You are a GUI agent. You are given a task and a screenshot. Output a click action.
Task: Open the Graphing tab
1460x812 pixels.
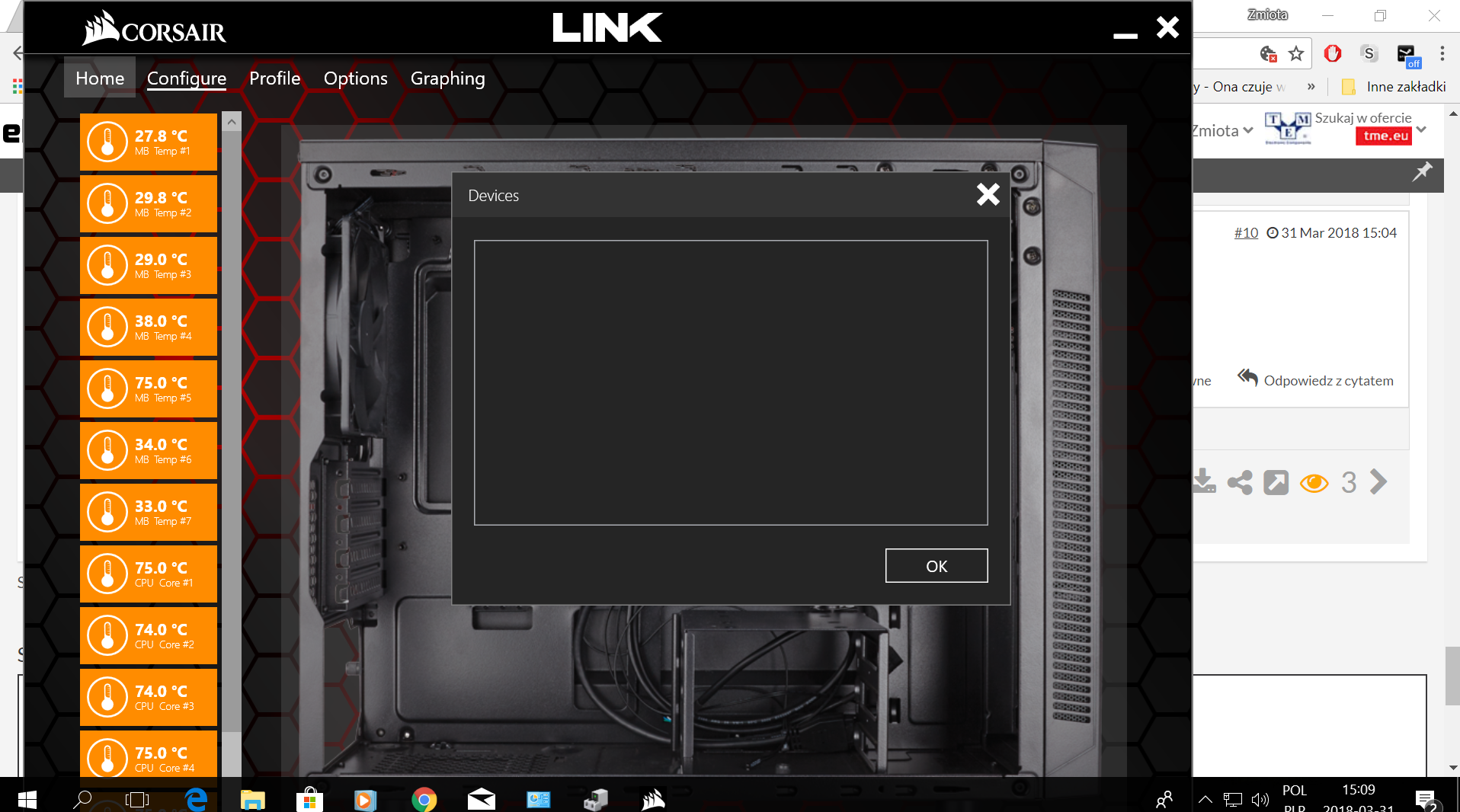(448, 78)
